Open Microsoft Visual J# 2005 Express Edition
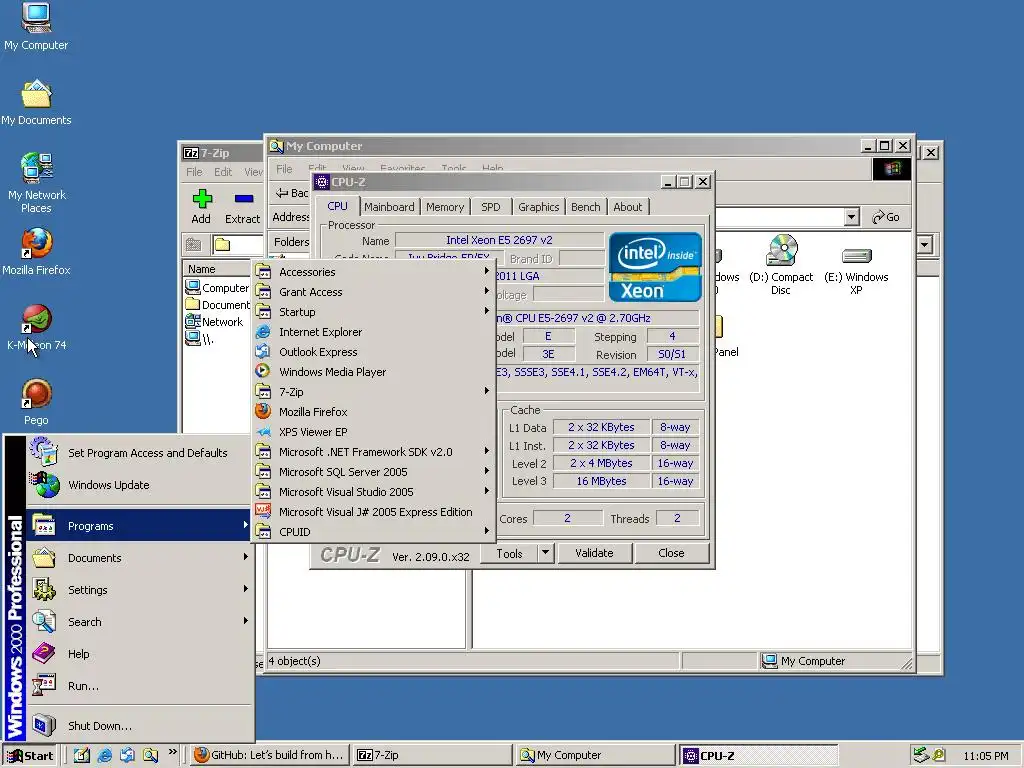 (x=374, y=512)
